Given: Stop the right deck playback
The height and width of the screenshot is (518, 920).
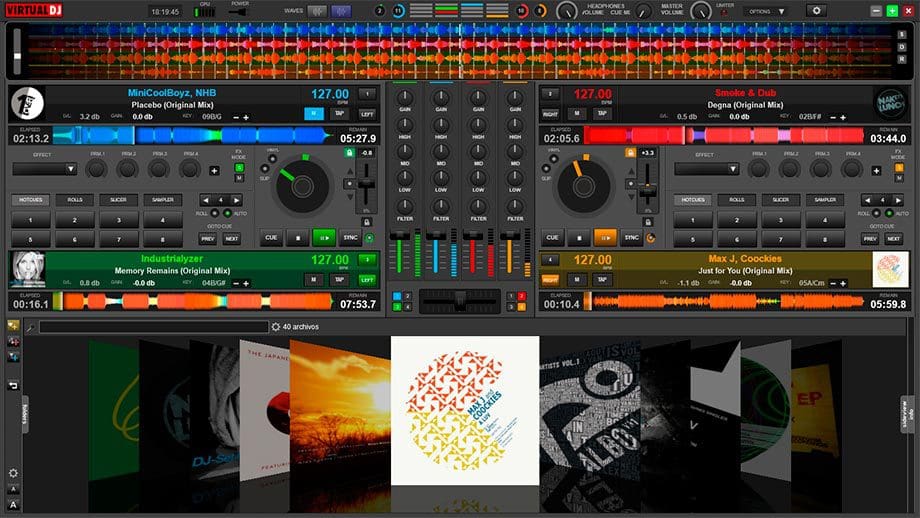Looking at the screenshot, I should click(x=579, y=238).
